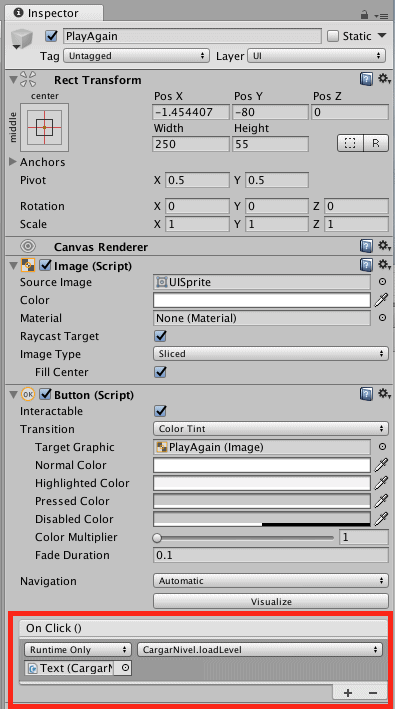Collapse the Image script component
This screenshot has width=395, height=709.
point(14,266)
